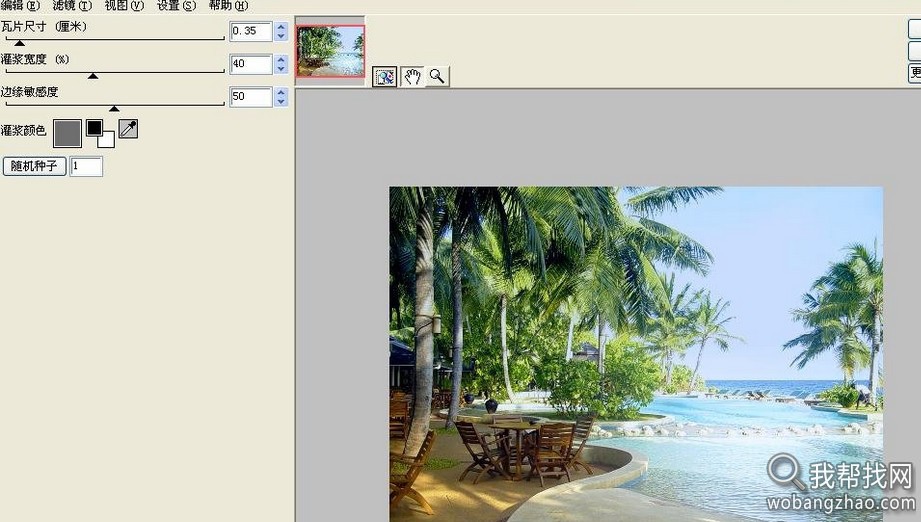The image size is (921, 522).
Task: Select the hand pan tool
Action: (412, 76)
